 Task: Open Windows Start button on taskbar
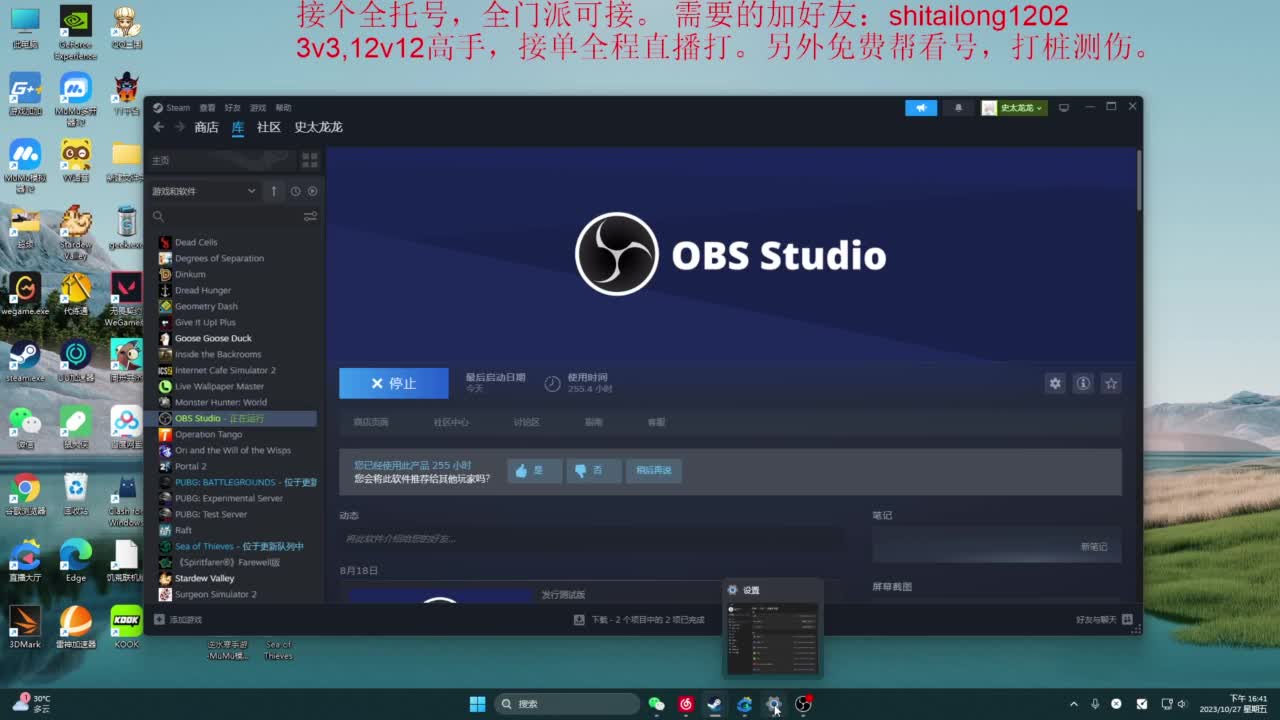point(478,704)
